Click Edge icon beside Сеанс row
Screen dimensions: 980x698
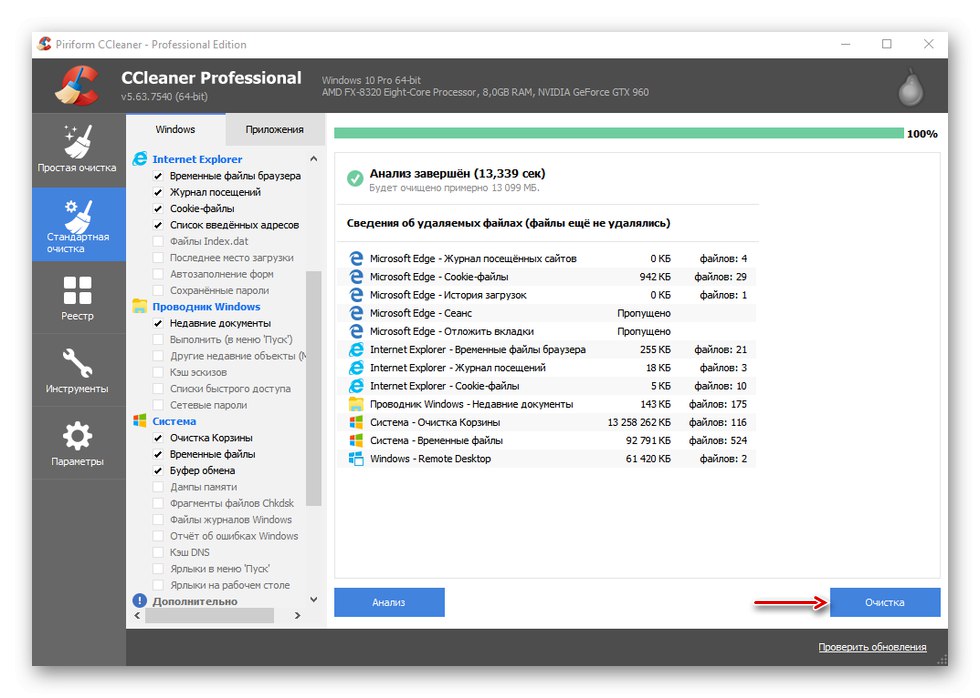coord(356,312)
